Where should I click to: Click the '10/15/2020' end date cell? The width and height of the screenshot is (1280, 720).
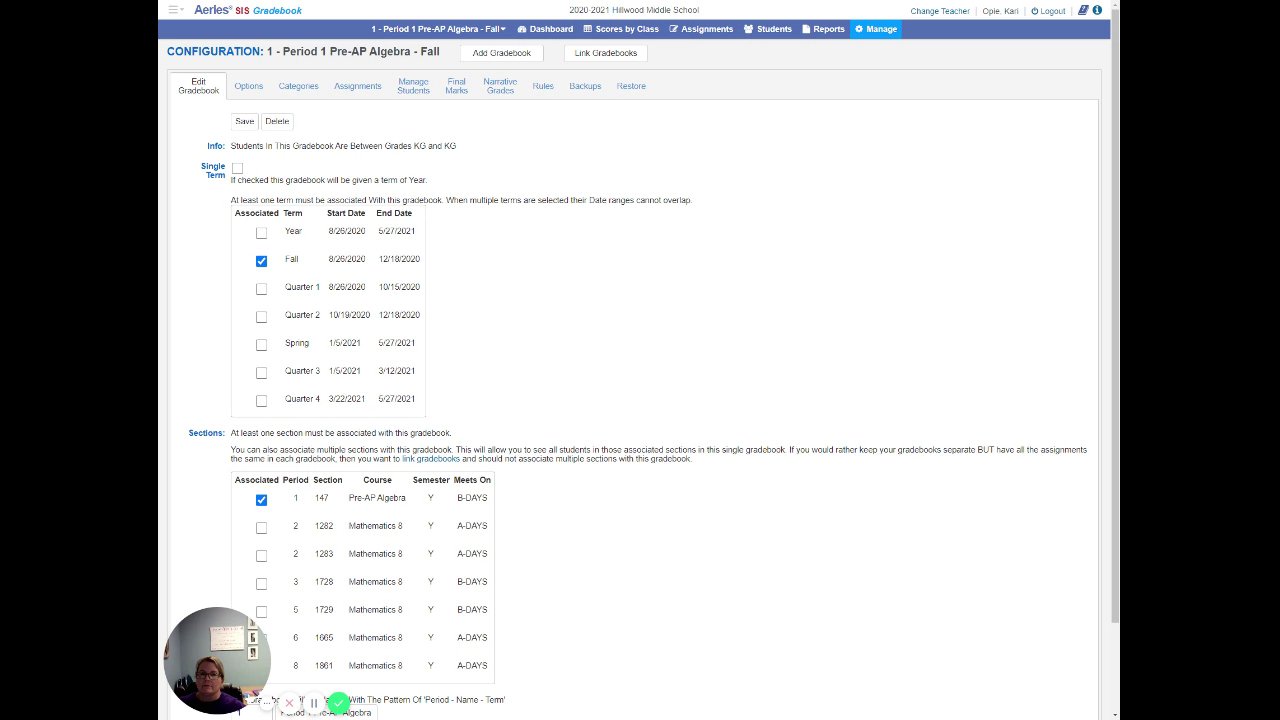pos(399,287)
